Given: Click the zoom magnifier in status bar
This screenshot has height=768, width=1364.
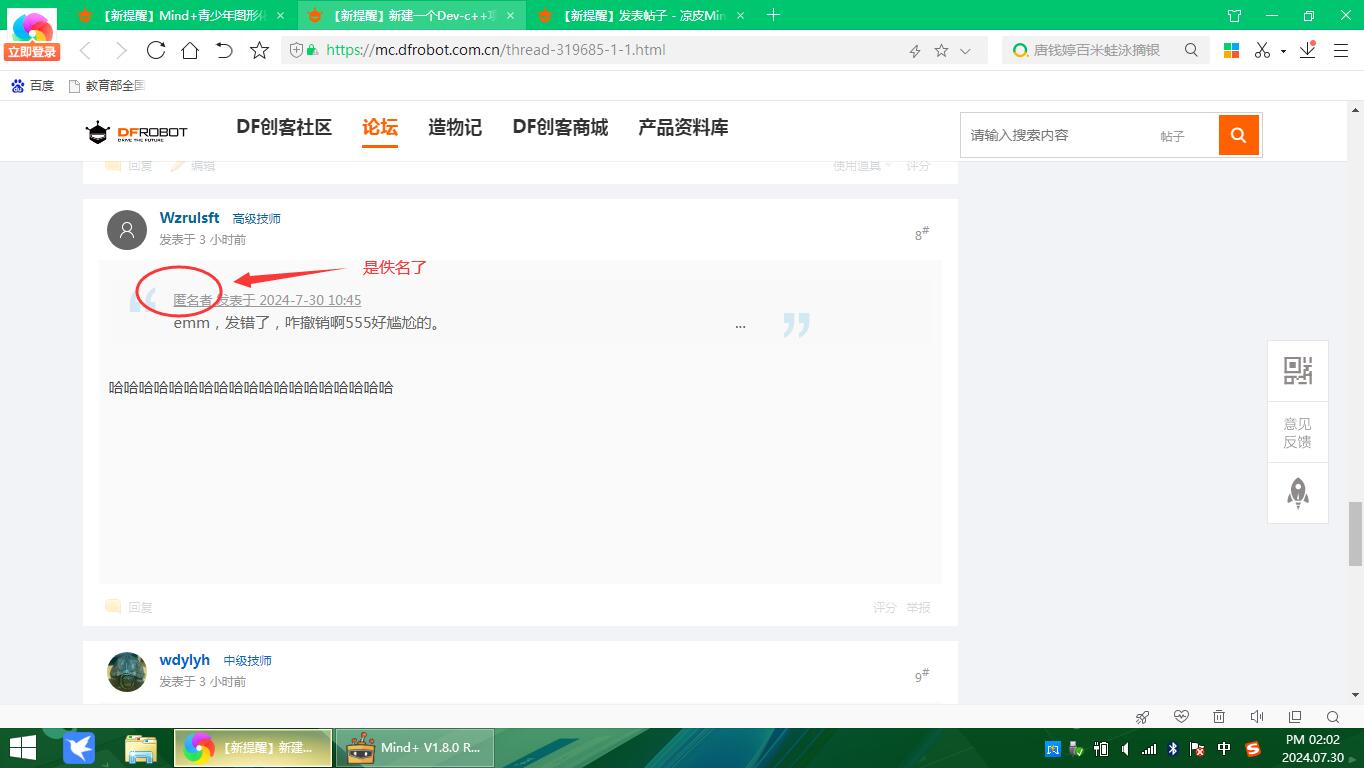Looking at the screenshot, I should tap(1333, 717).
